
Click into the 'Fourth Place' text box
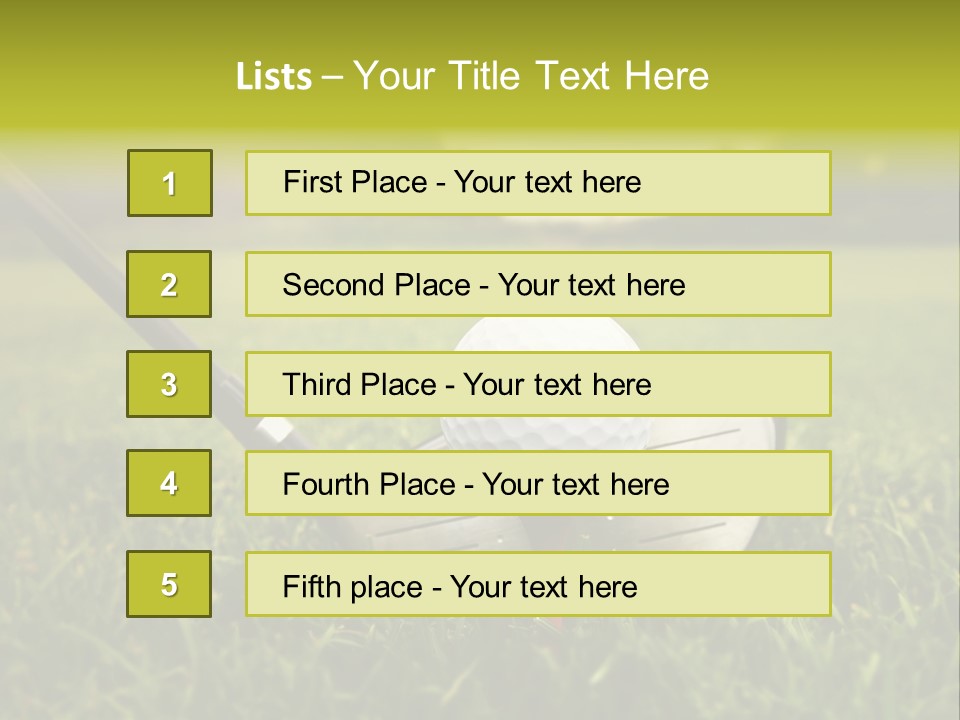[538, 484]
